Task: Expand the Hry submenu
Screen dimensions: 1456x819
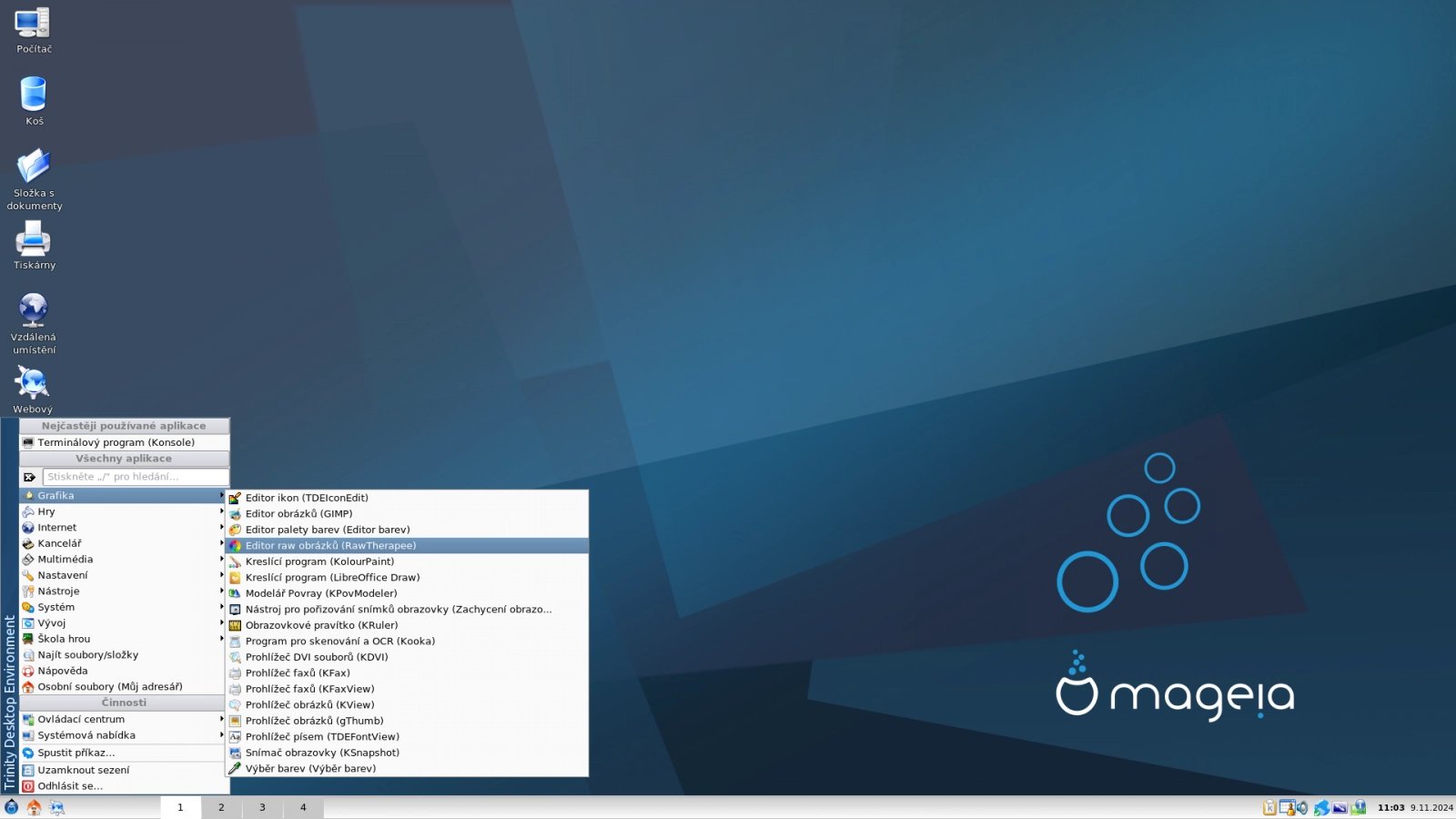Action: [123, 511]
